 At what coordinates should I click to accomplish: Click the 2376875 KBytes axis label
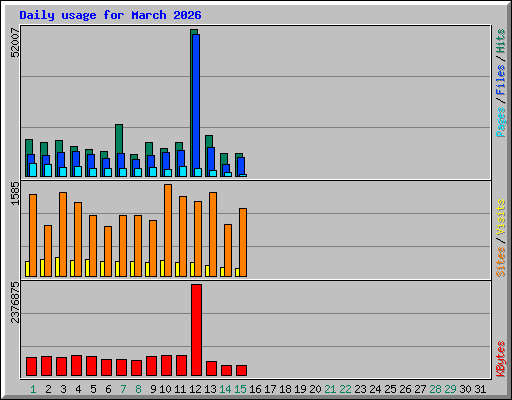coord(15,302)
